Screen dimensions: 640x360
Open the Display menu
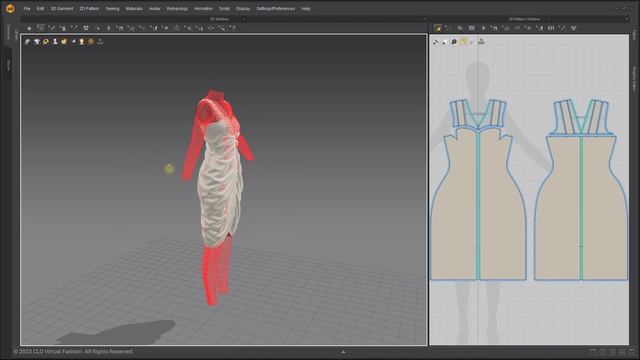click(x=243, y=9)
